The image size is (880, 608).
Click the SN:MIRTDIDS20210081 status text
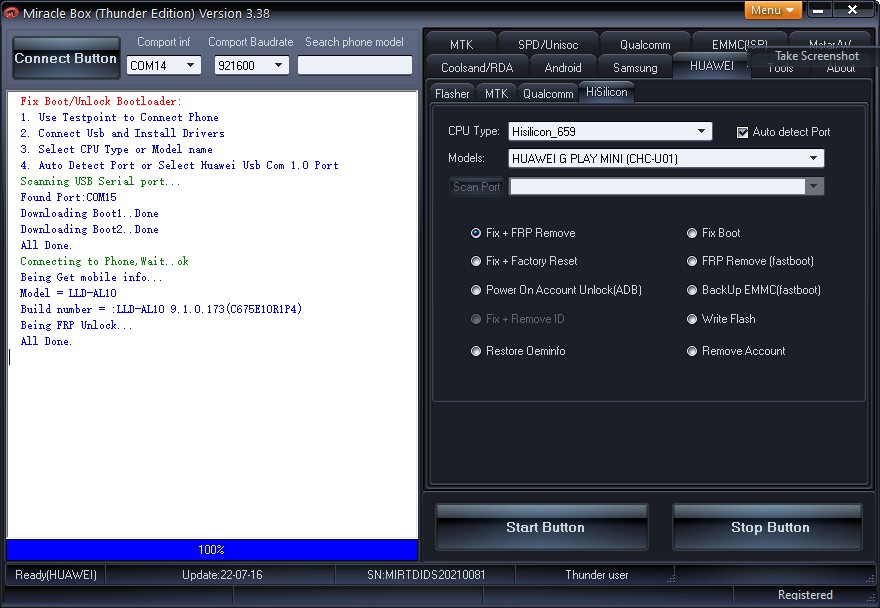[x=426, y=575]
